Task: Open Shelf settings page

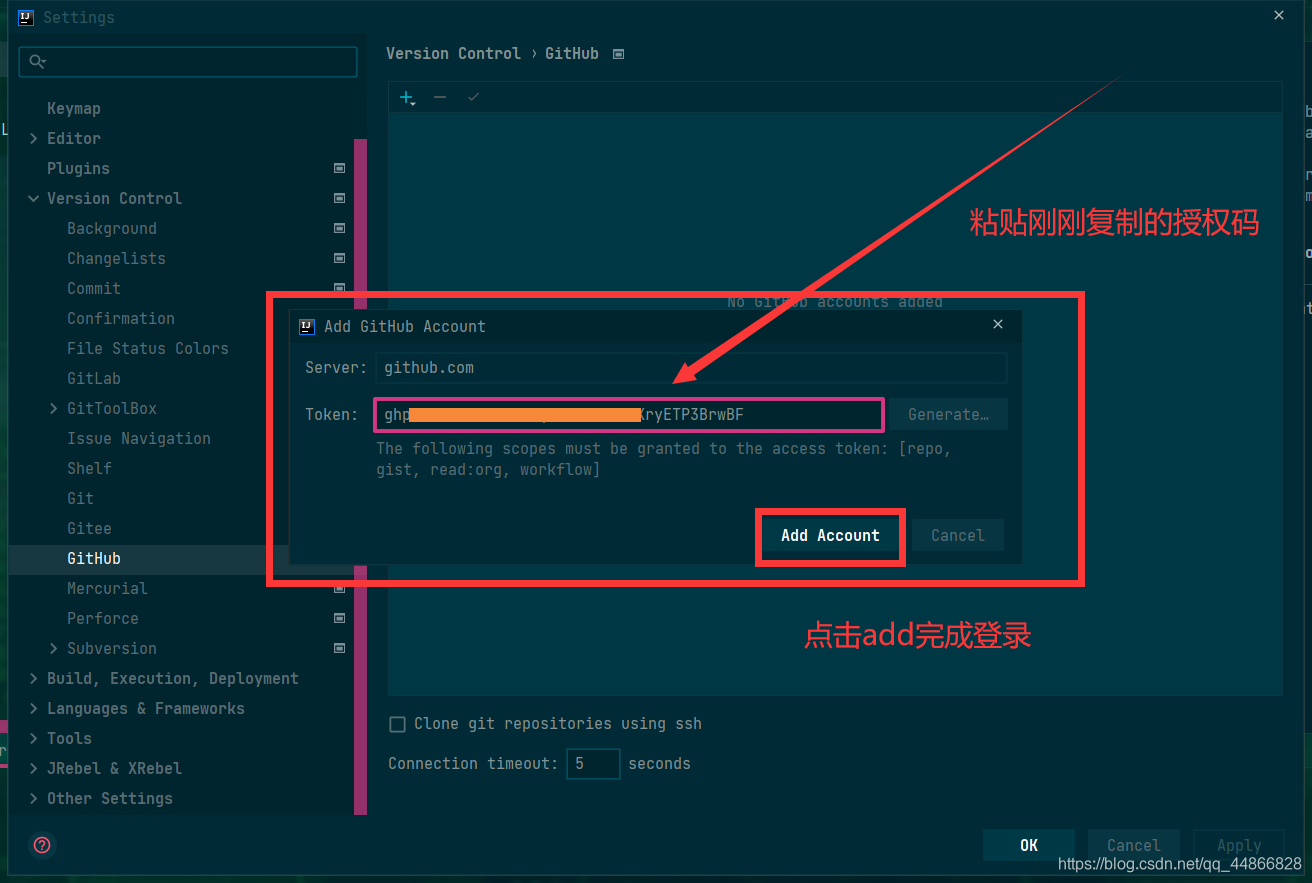Action: click(x=89, y=468)
